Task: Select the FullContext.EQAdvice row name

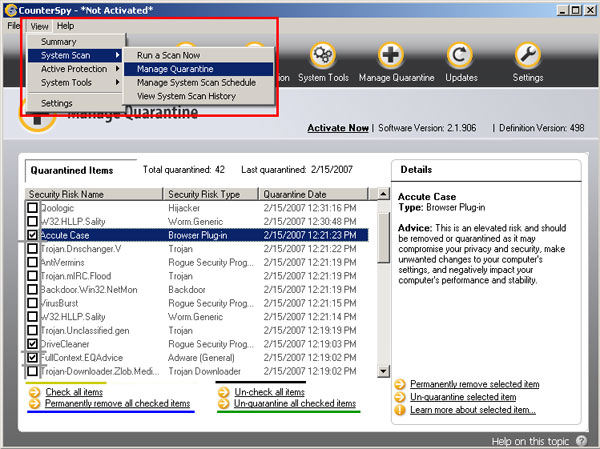Action: (x=82, y=358)
